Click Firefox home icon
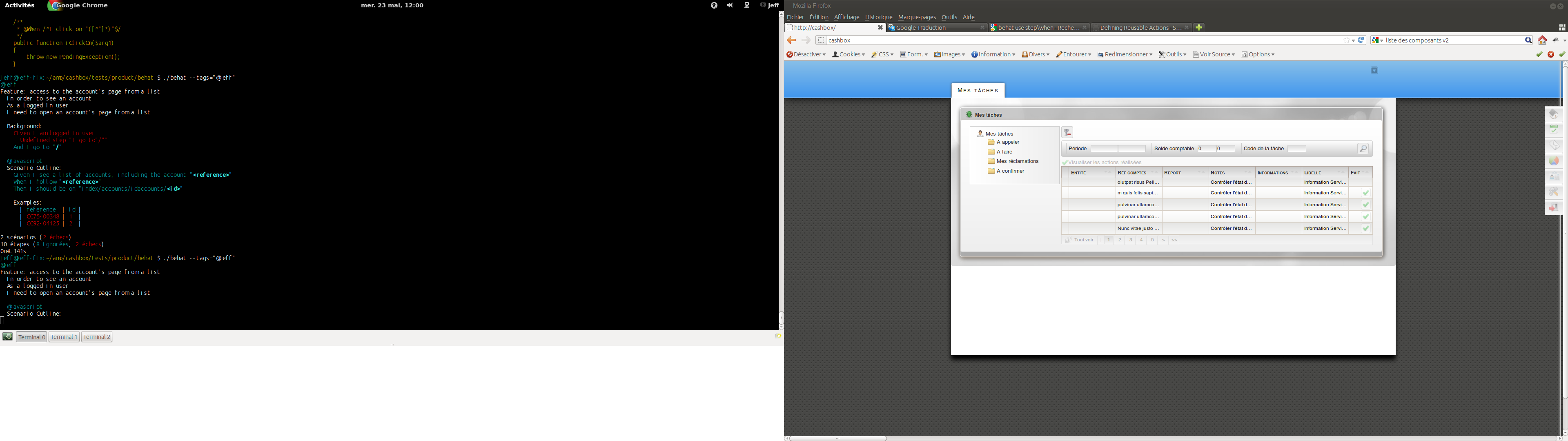The height and width of the screenshot is (441, 1568). click(x=1542, y=41)
